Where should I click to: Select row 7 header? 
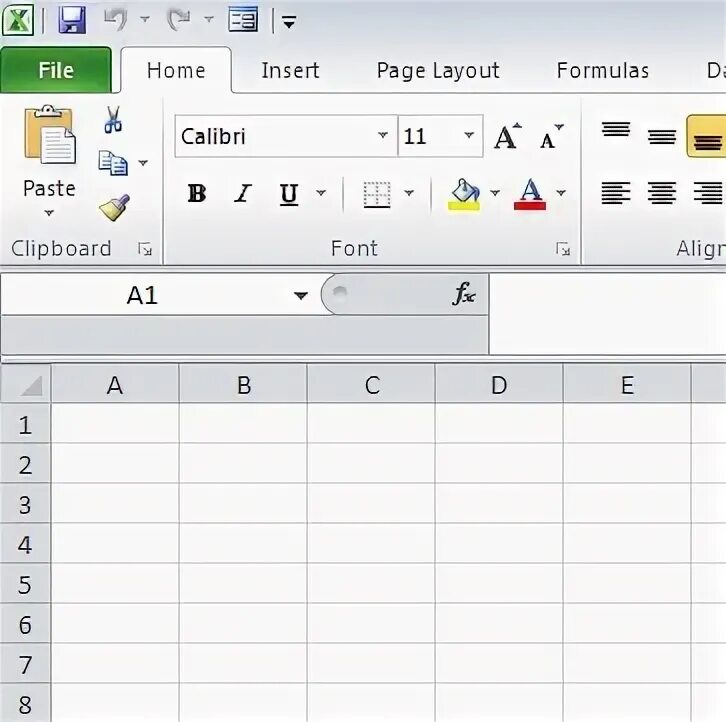[25, 665]
